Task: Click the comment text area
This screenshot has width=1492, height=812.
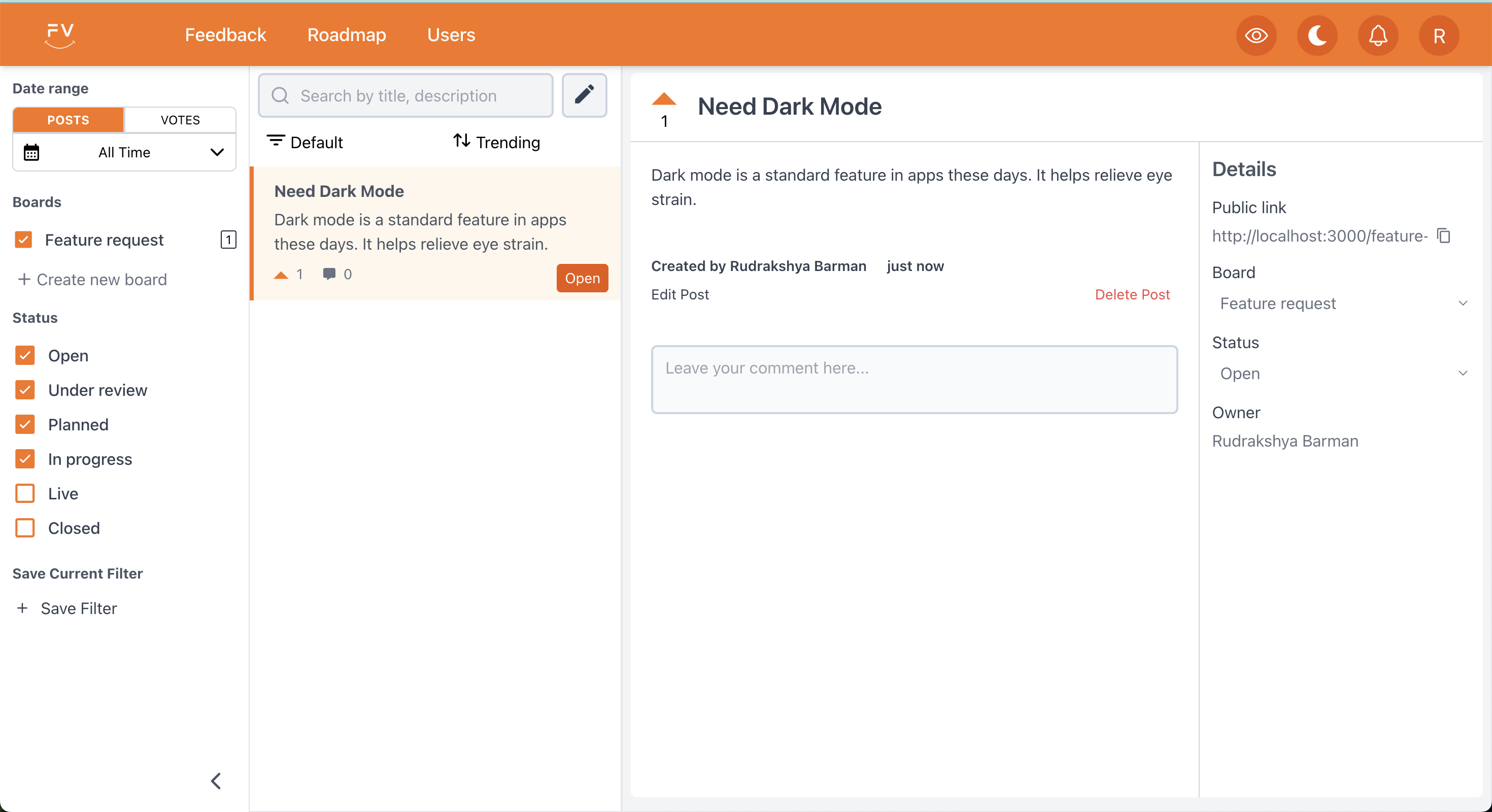Action: click(914, 380)
